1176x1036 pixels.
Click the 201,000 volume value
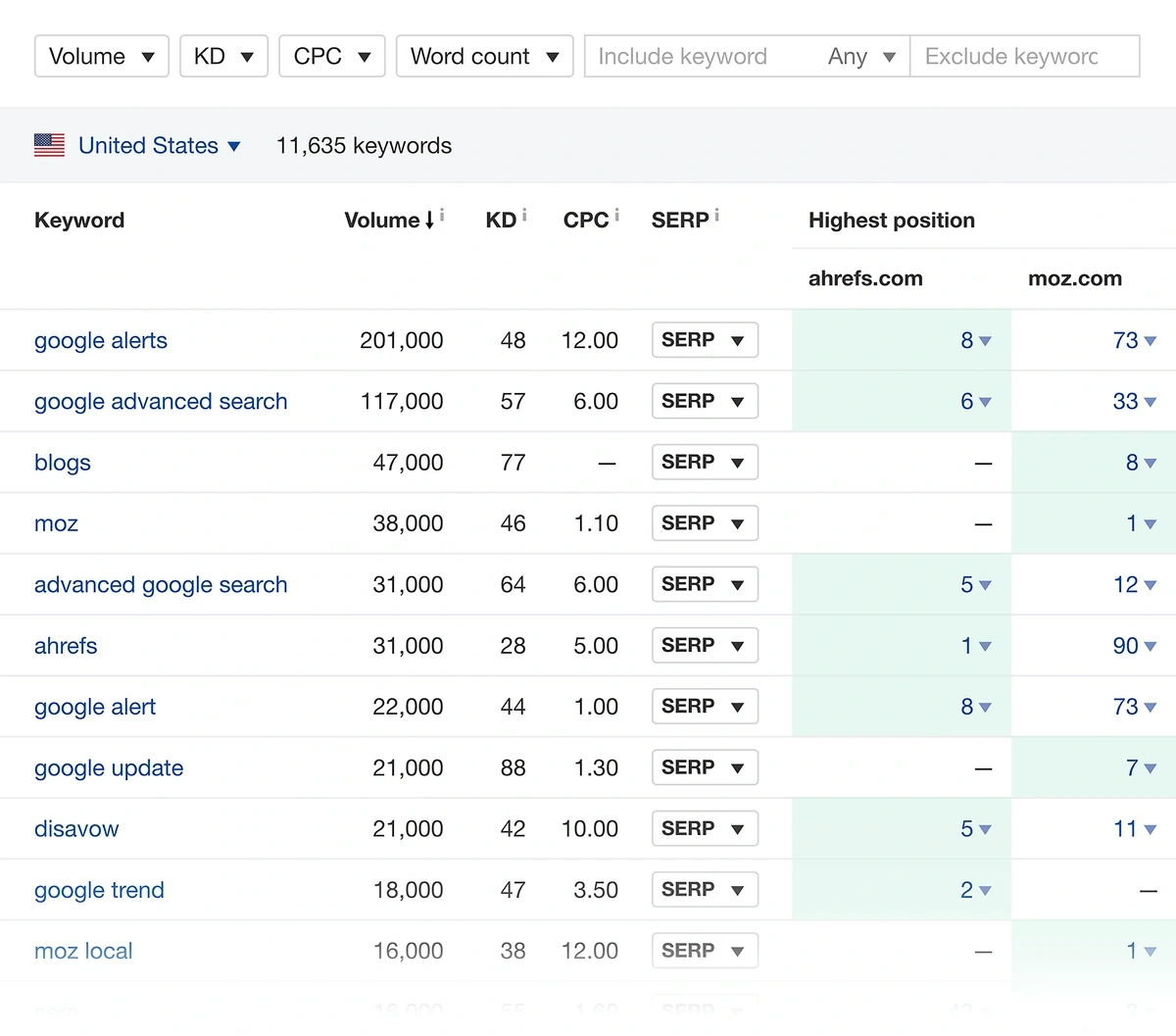coord(401,340)
